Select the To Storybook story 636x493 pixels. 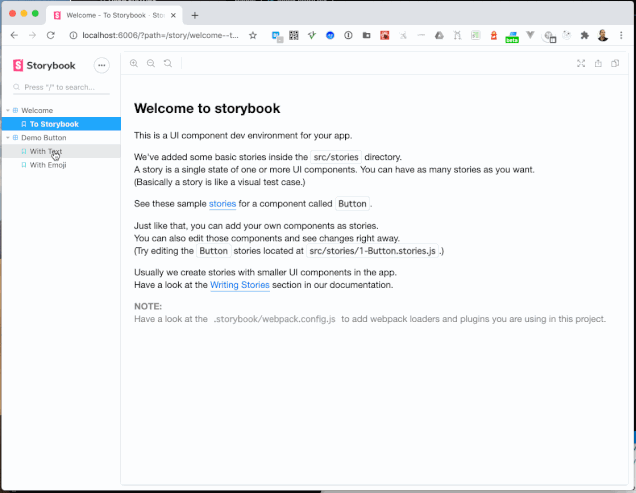(x=61, y=124)
